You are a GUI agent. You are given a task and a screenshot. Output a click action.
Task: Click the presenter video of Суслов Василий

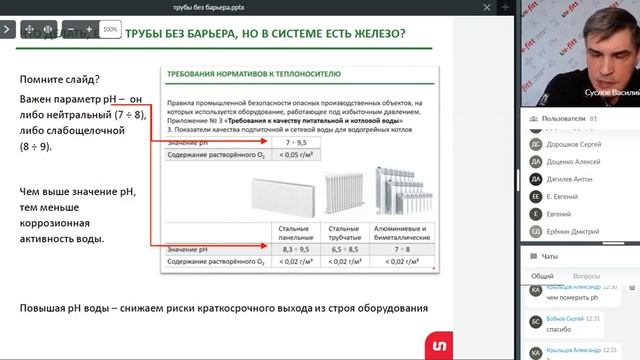click(580, 53)
